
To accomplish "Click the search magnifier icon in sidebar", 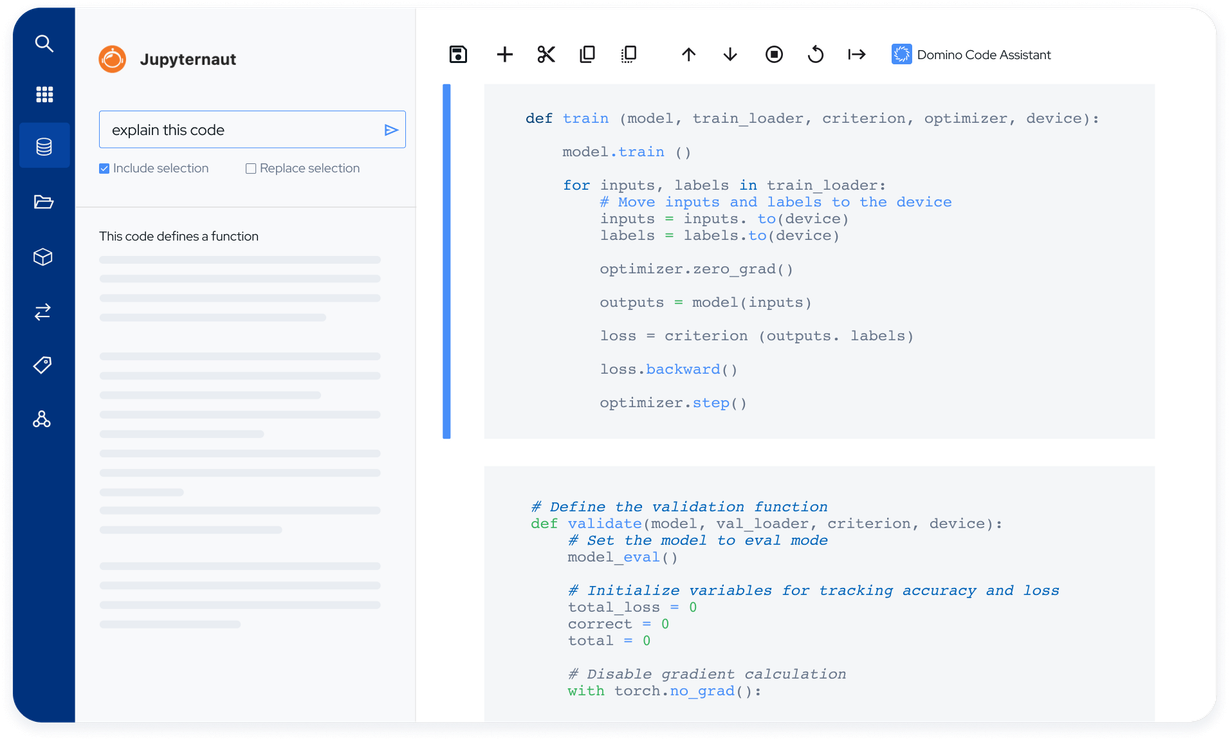I will click(x=44, y=43).
